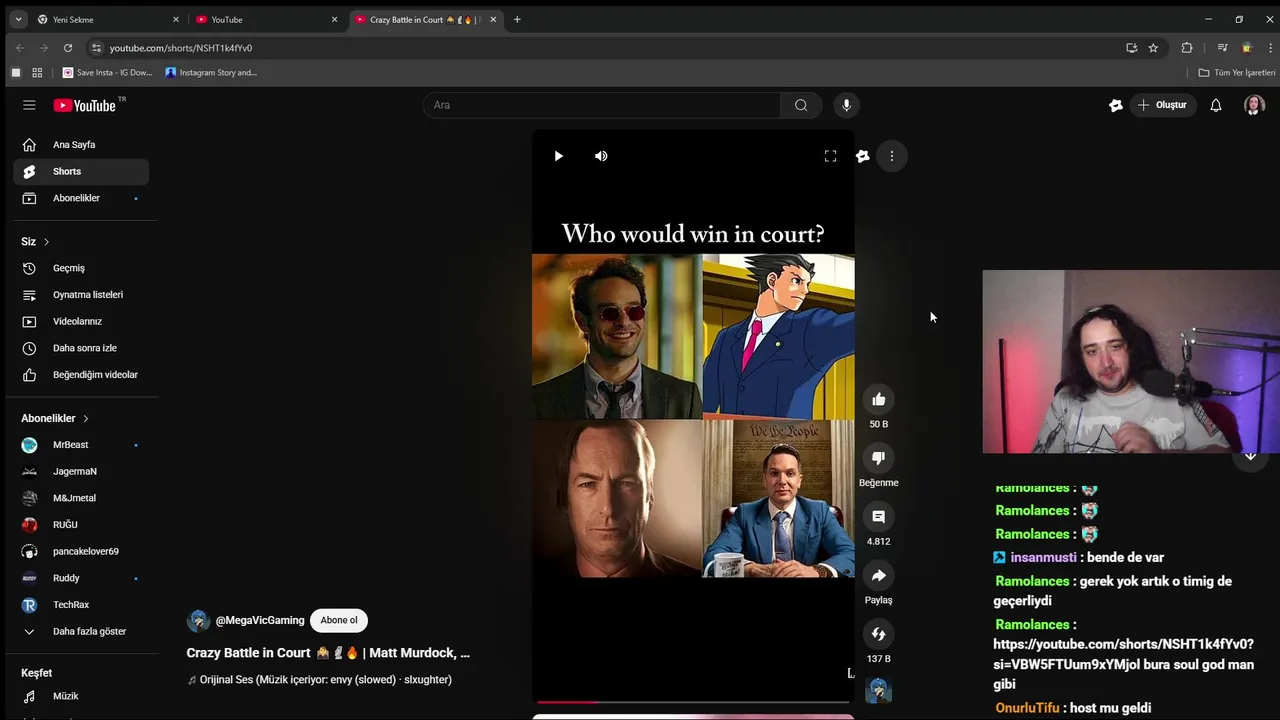Open the @MegaVicGaming channel link
This screenshot has width=1280, height=720.
click(x=260, y=620)
